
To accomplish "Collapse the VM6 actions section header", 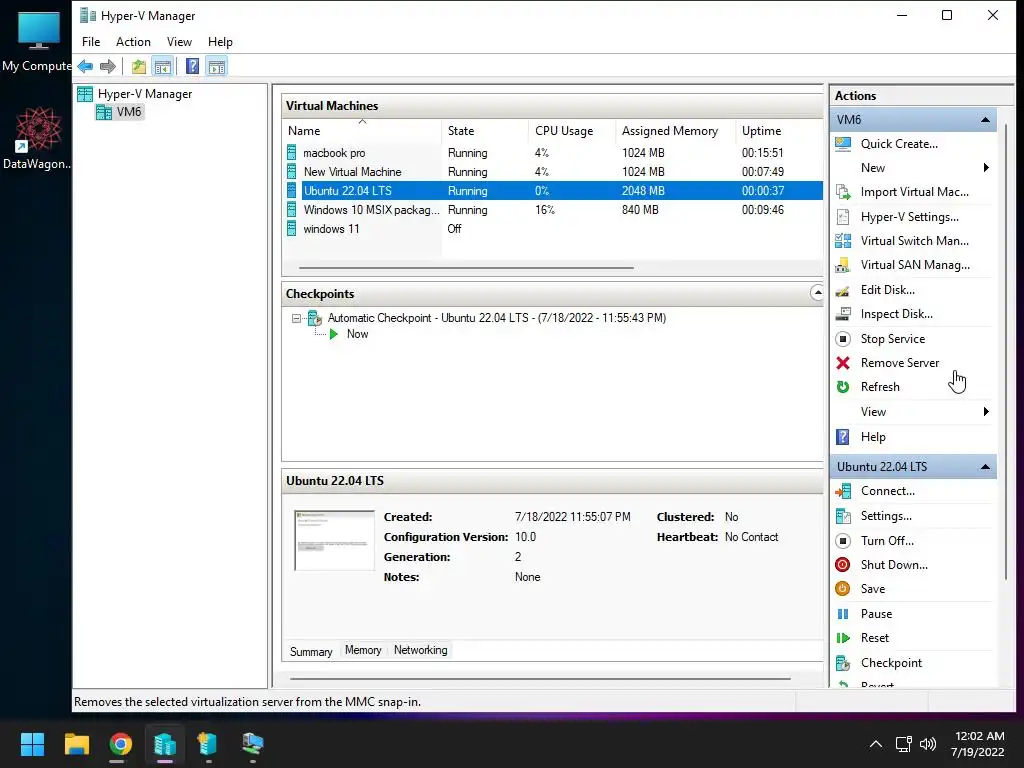I will click(x=985, y=120).
